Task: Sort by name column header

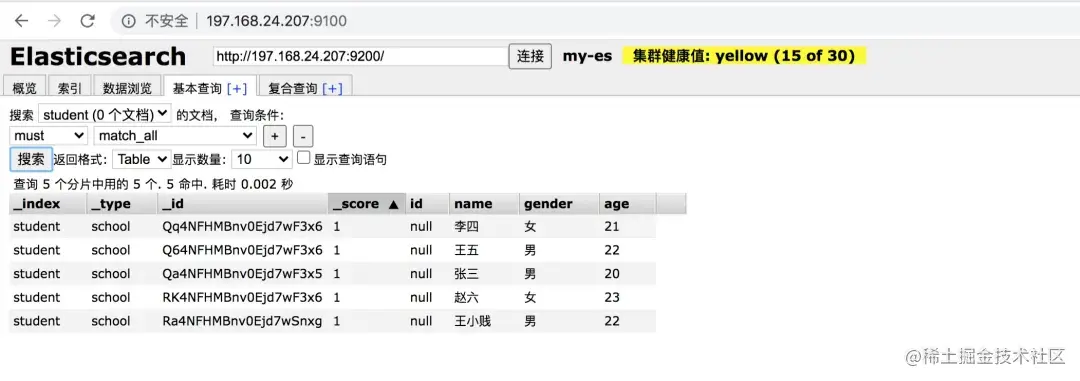Action: [484, 204]
